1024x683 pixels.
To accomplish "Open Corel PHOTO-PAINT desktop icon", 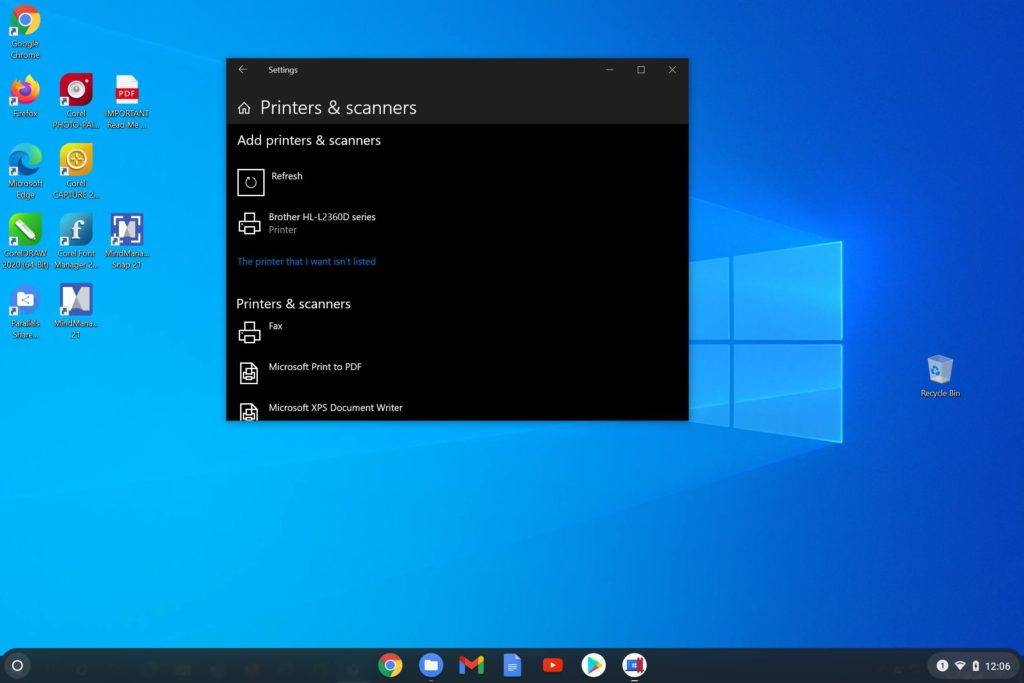I will 76,101.
